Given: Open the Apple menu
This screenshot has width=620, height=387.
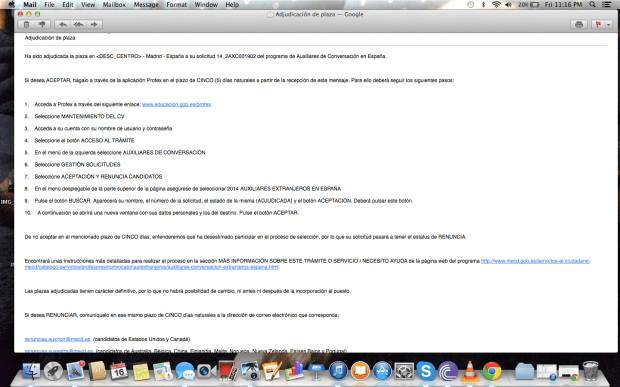Looking at the screenshot, I should coord(12,4).
